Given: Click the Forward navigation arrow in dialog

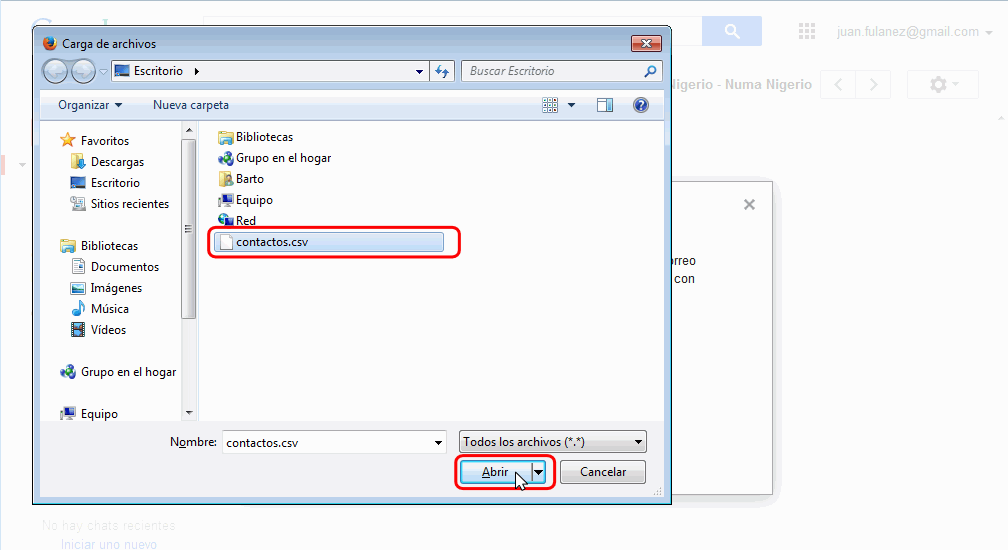Looking at the screenshot, I should (x=83, y=71).
